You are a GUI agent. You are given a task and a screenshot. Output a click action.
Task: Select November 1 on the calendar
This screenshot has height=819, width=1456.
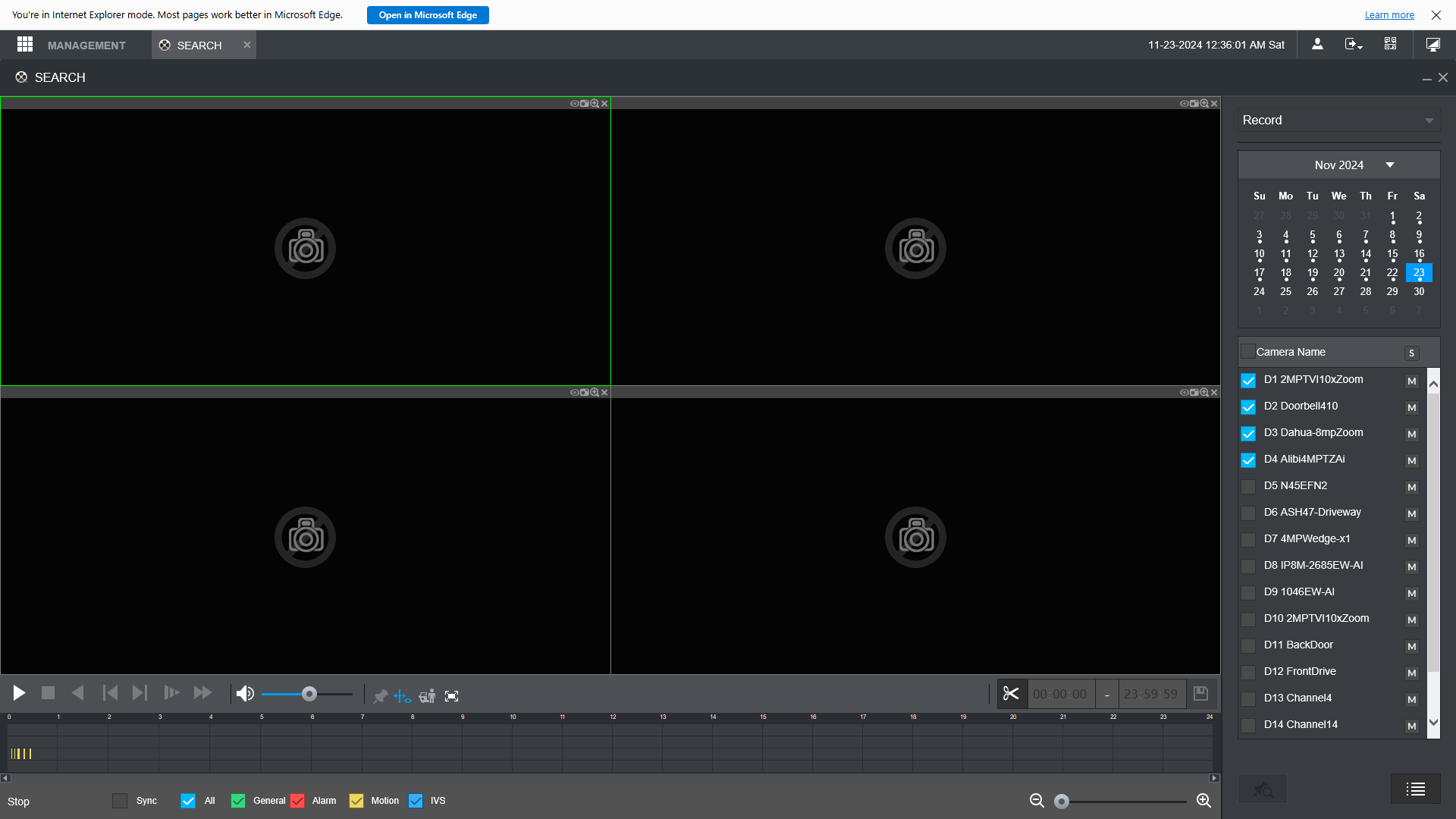pyautogui.click(x=1392, y=216)
